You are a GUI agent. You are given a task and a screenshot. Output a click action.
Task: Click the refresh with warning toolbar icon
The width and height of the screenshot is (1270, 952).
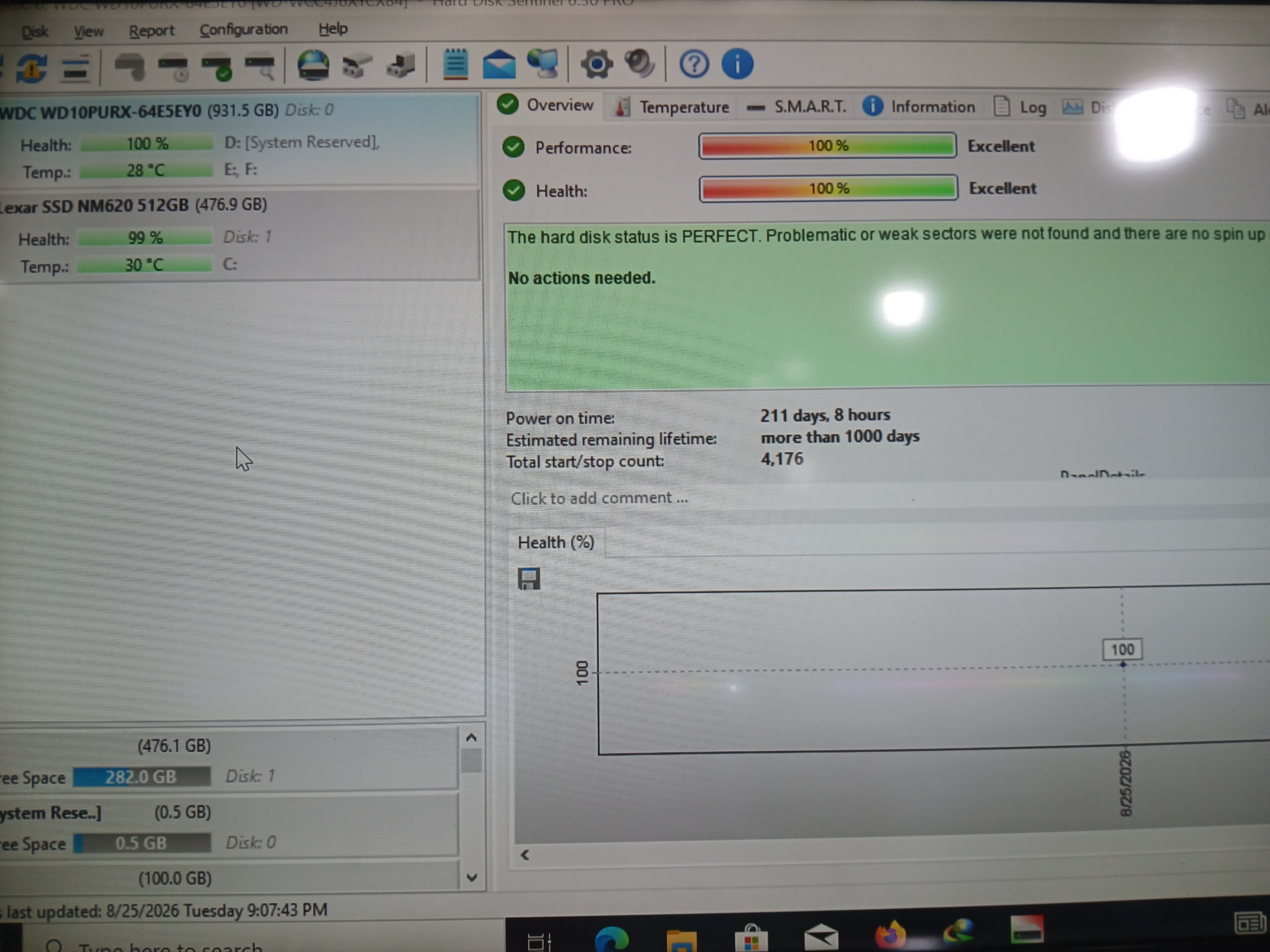(x=32, y=68)
